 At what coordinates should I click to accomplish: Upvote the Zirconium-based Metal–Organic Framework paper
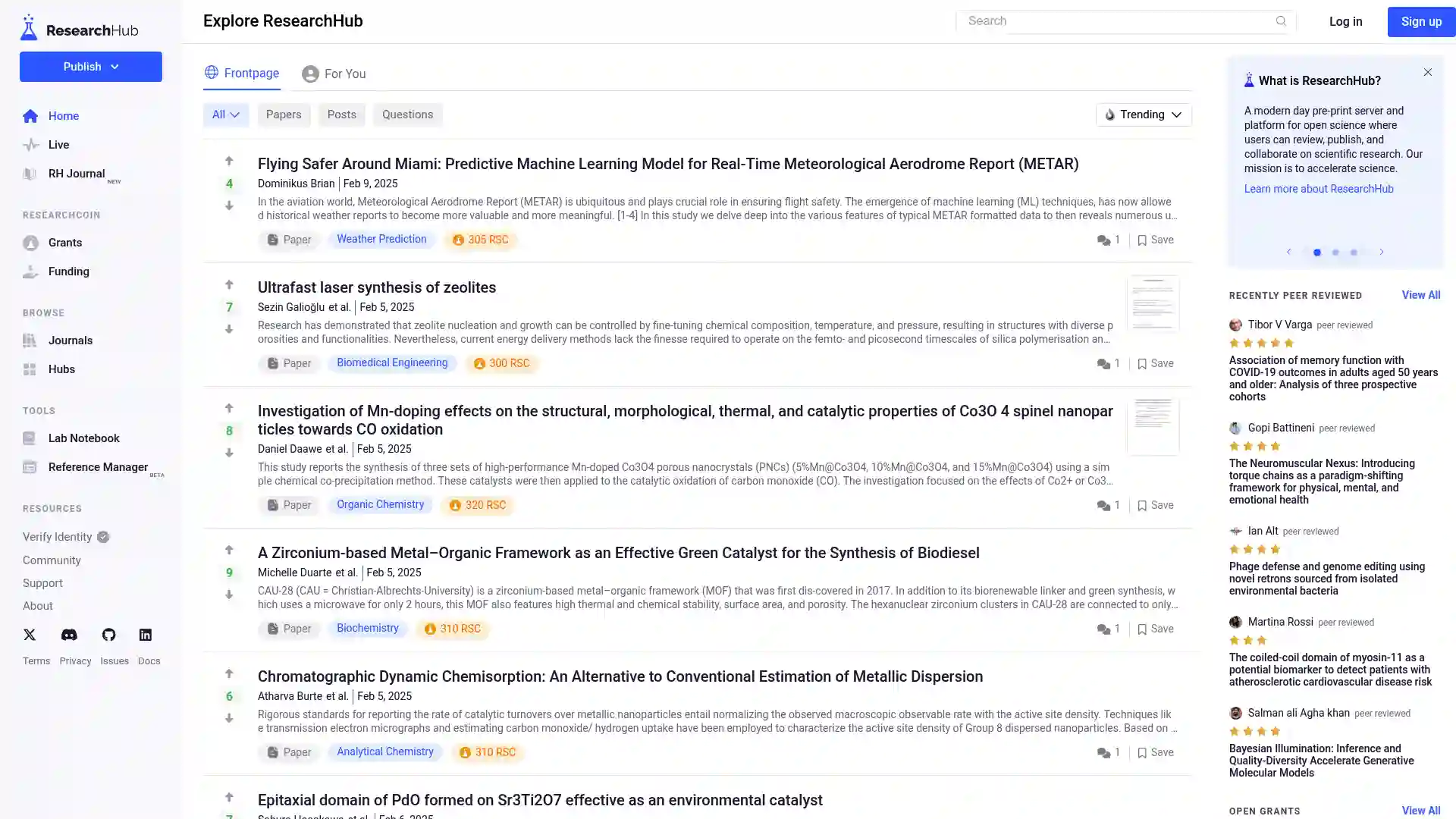click(229, 551)
